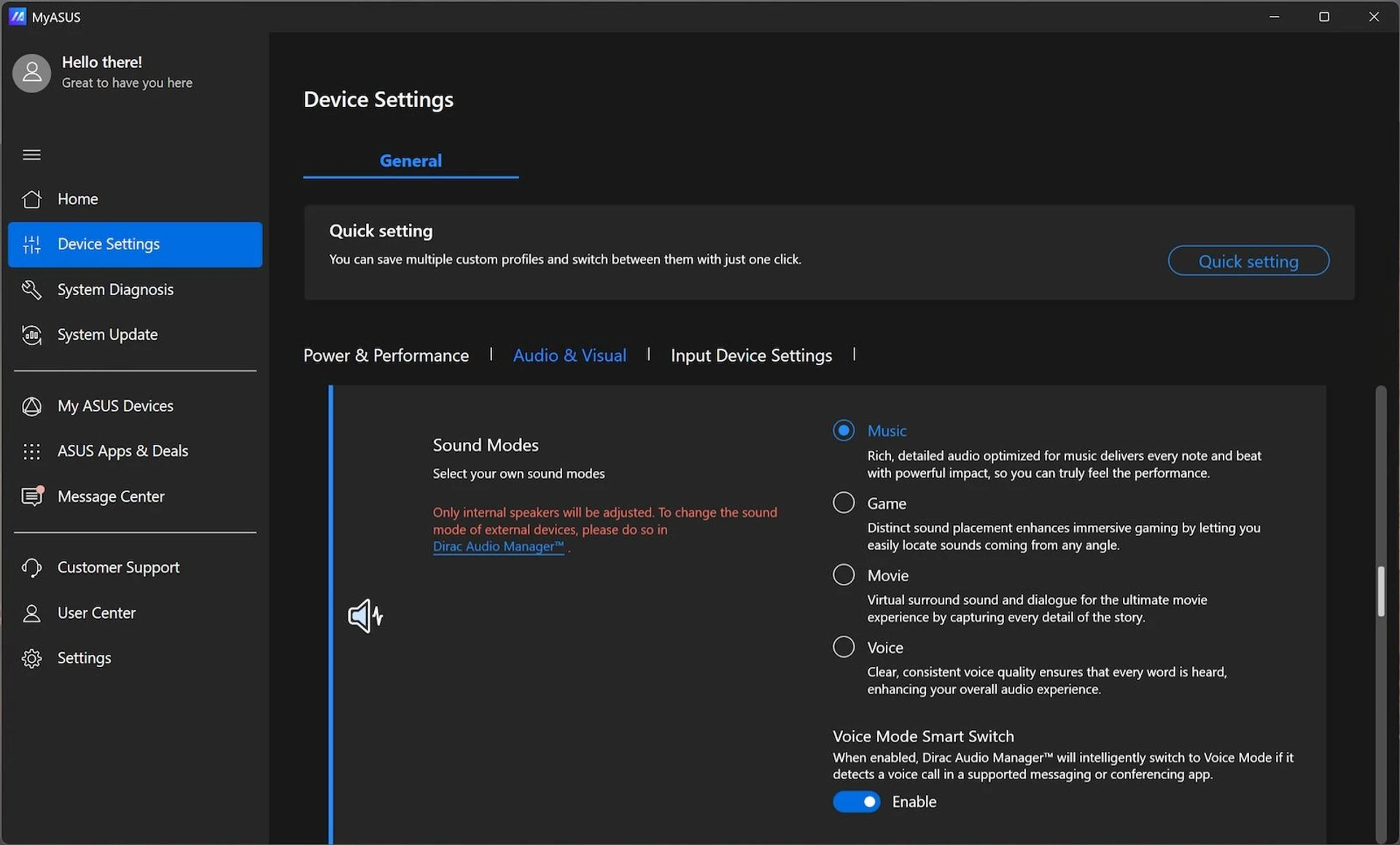Open Customer Support page
Screen dimensions: 1400x845
click(x=135, y=567)
